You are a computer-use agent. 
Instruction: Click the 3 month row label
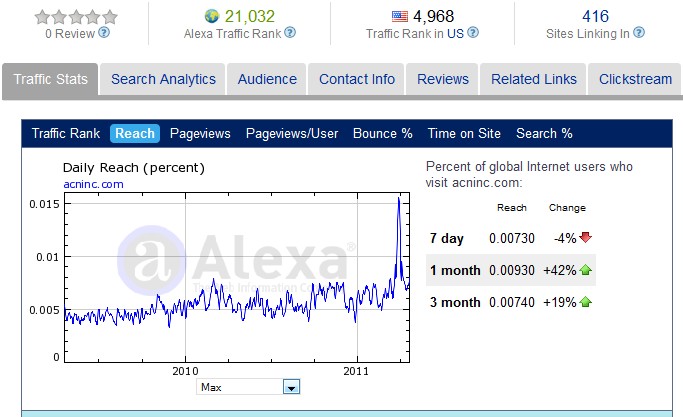point(455,302)
